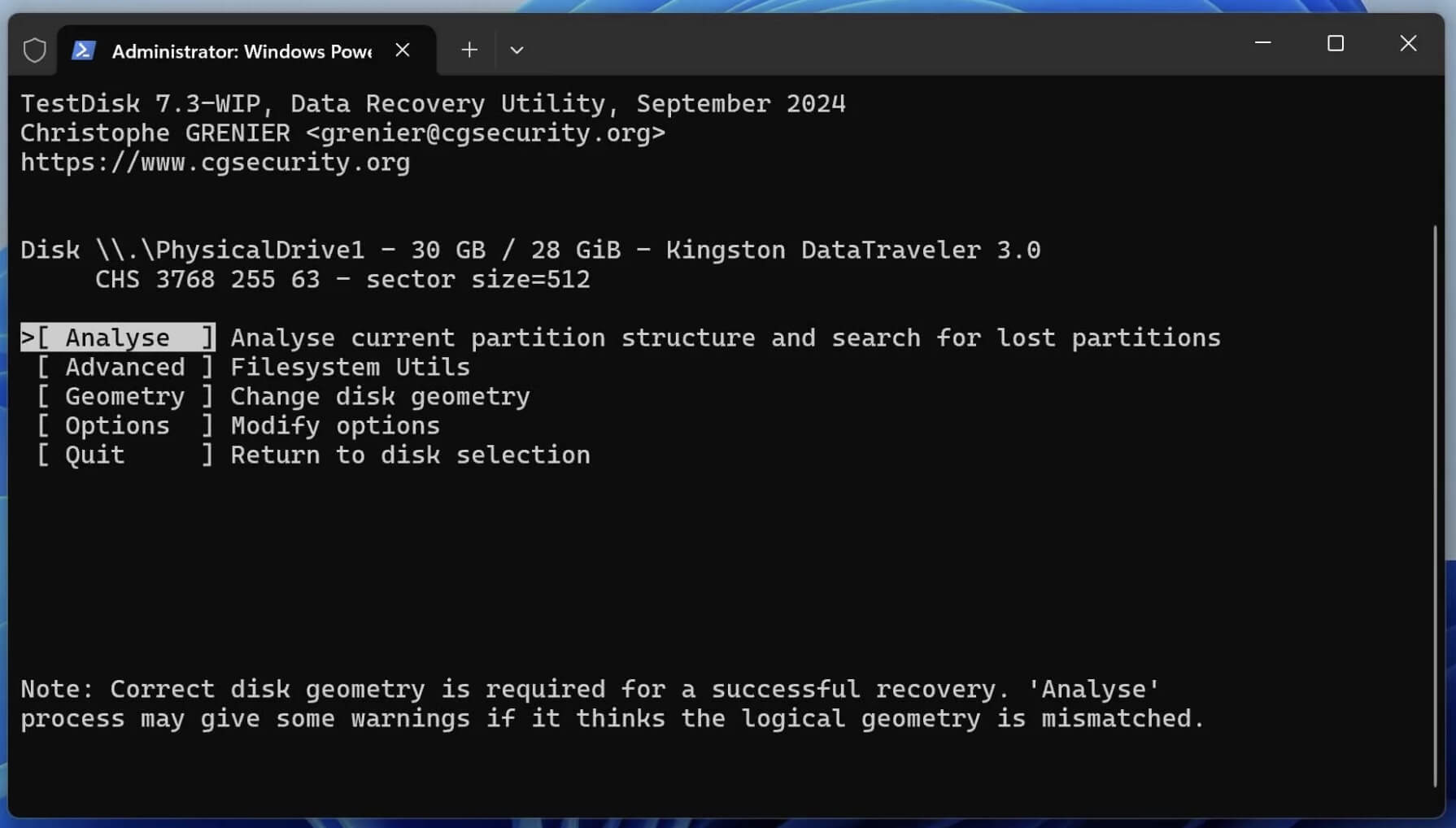This screenshot has height=828, width=1456.
Task: Minimize the terminal window
Action: coord(1262,43)
